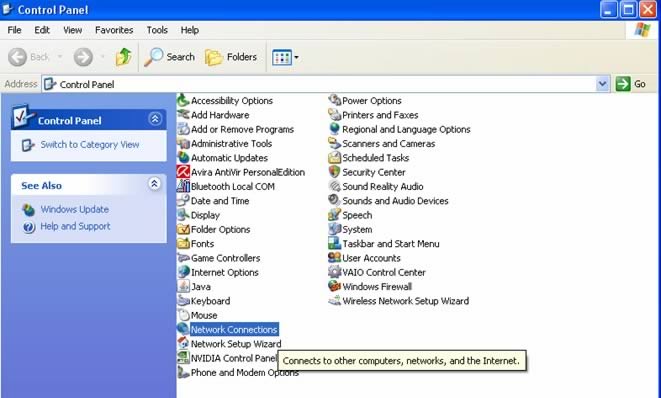Open the View menu
This screenshot has width=661, height=398.
click(73, 30)
